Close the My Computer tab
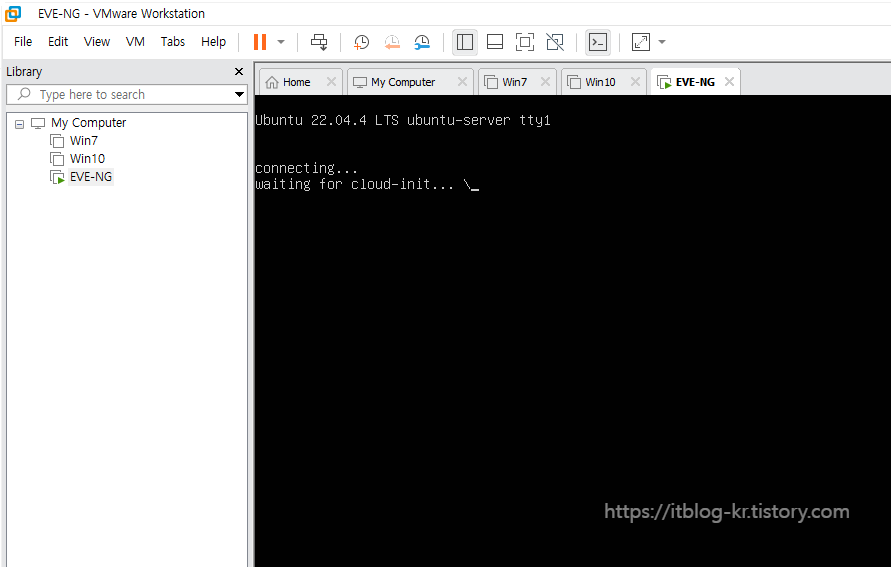The width and height of the screenshot is (891, 567). [463, 82]
